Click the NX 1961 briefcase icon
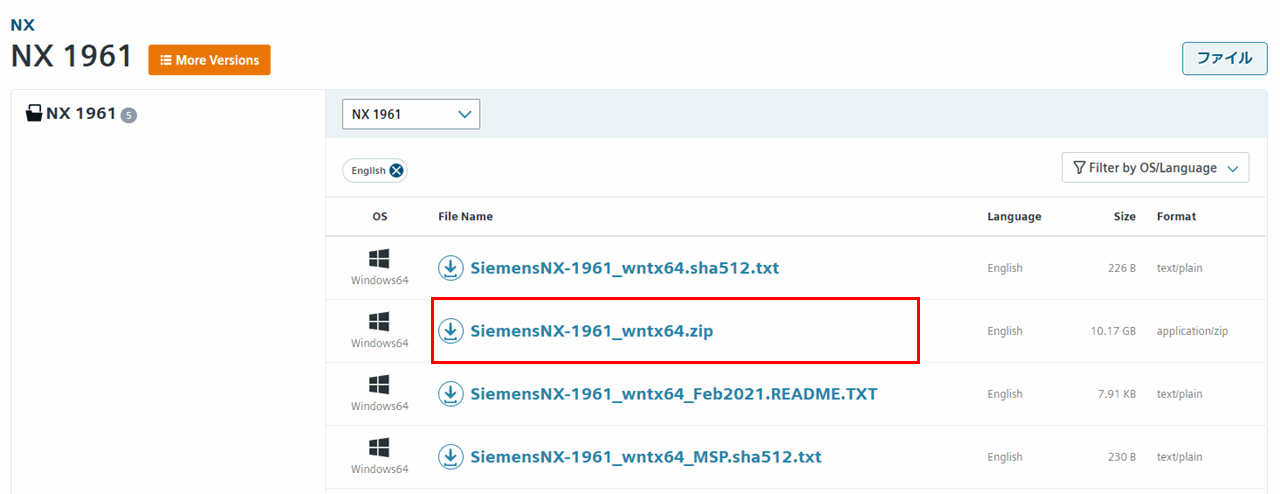1280x494 pixels. 34,113
